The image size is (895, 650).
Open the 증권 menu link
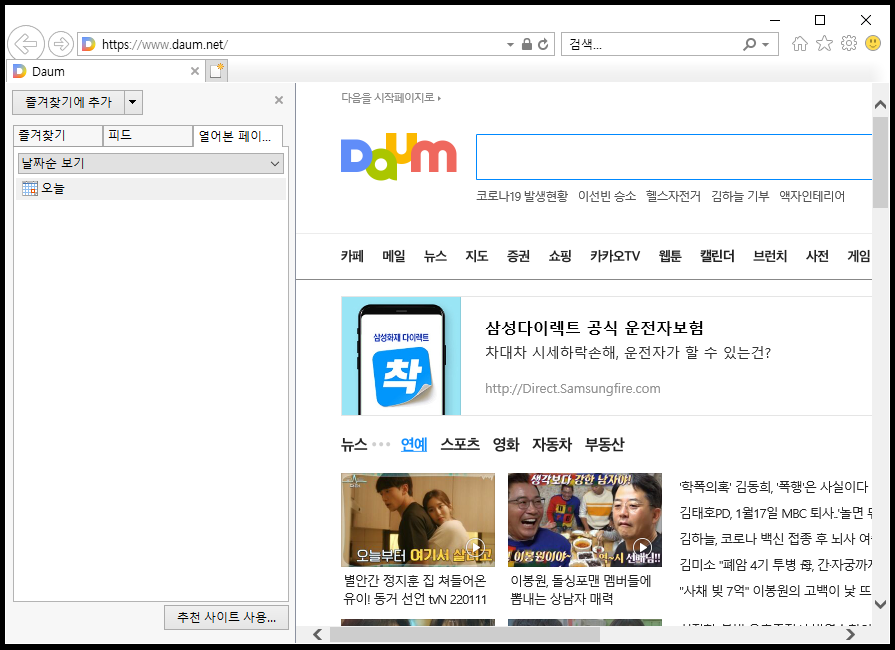[518, 256]
